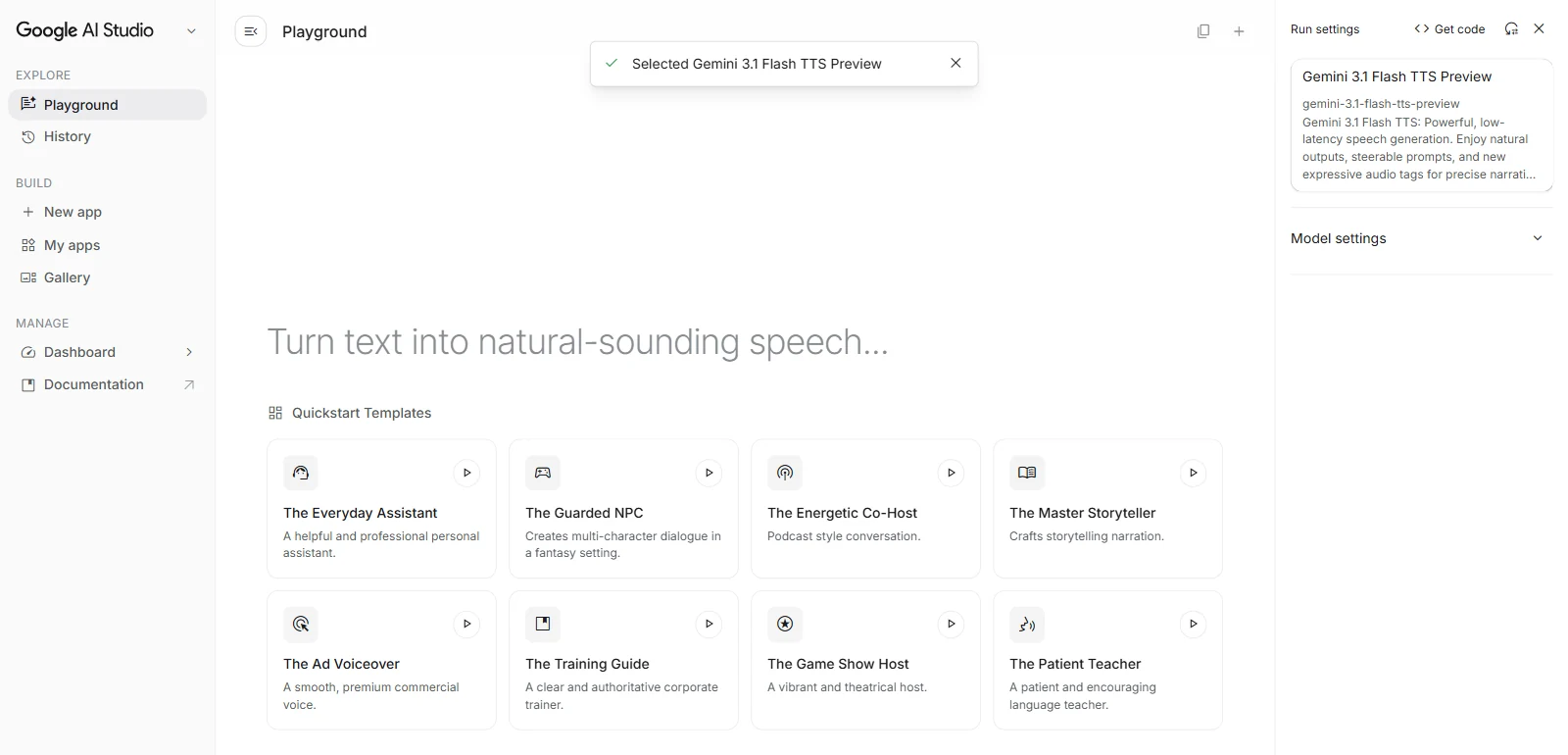The height and width of the screenshot is (755, 1568).
Task: Click The Ad Voiceover target icon
Action: pyautogui.click(x=301, y=624)
